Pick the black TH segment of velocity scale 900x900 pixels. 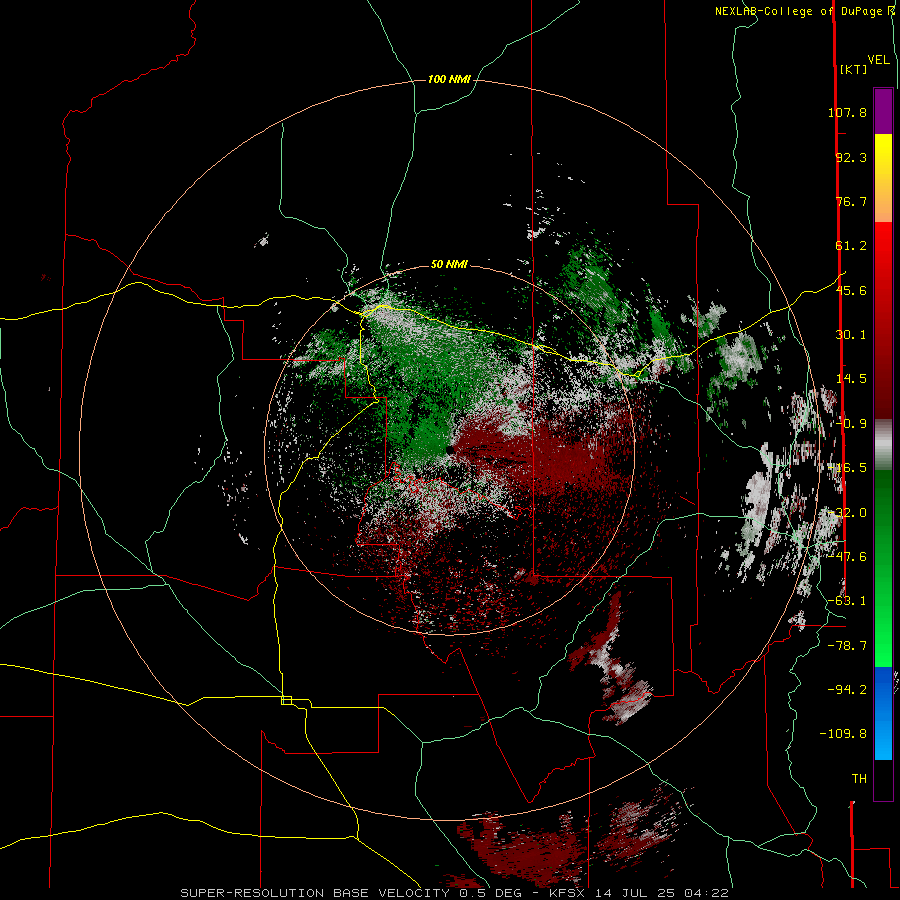tap(883, 779)
